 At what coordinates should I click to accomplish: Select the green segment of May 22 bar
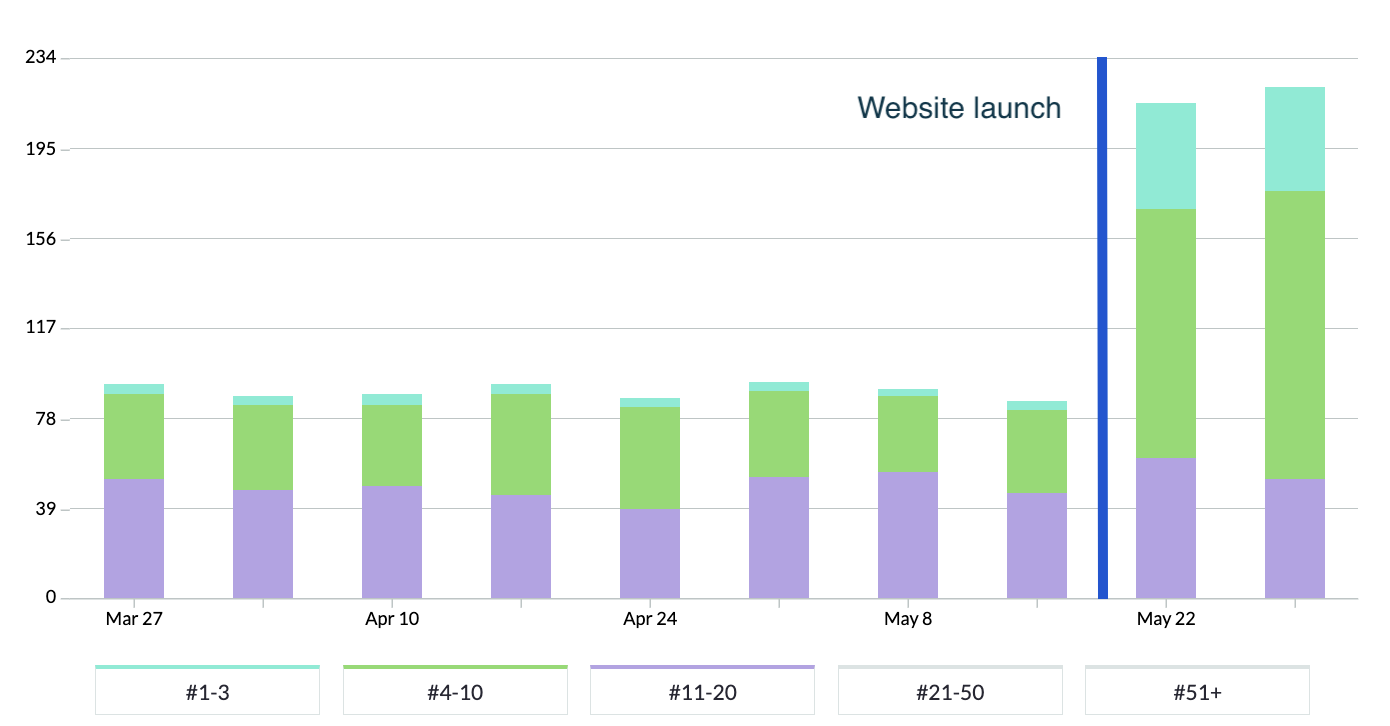coord(1166,333)
